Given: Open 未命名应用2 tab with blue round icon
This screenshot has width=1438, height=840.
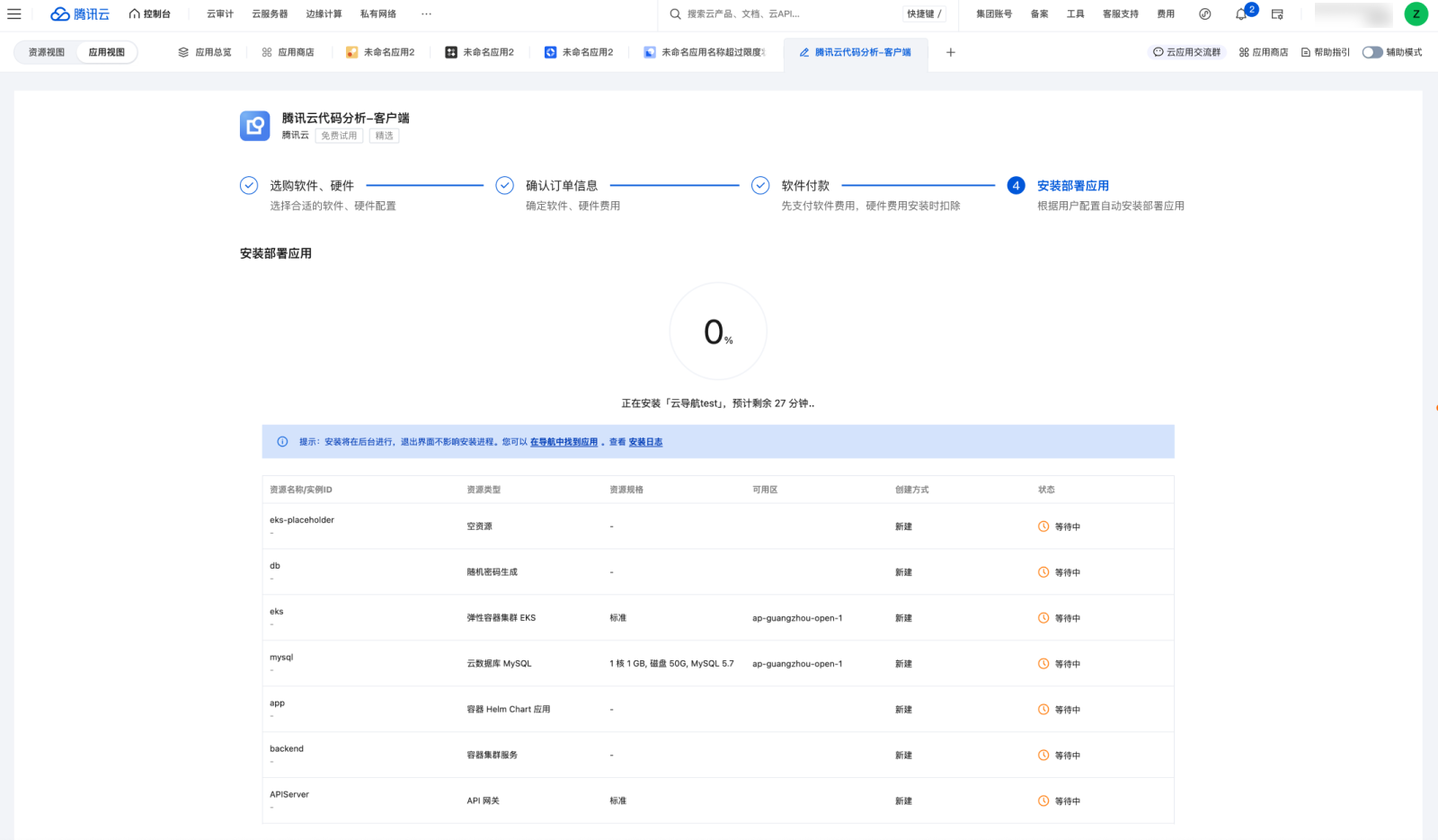Looking at the screenshot, I should (x=579, y=52).
